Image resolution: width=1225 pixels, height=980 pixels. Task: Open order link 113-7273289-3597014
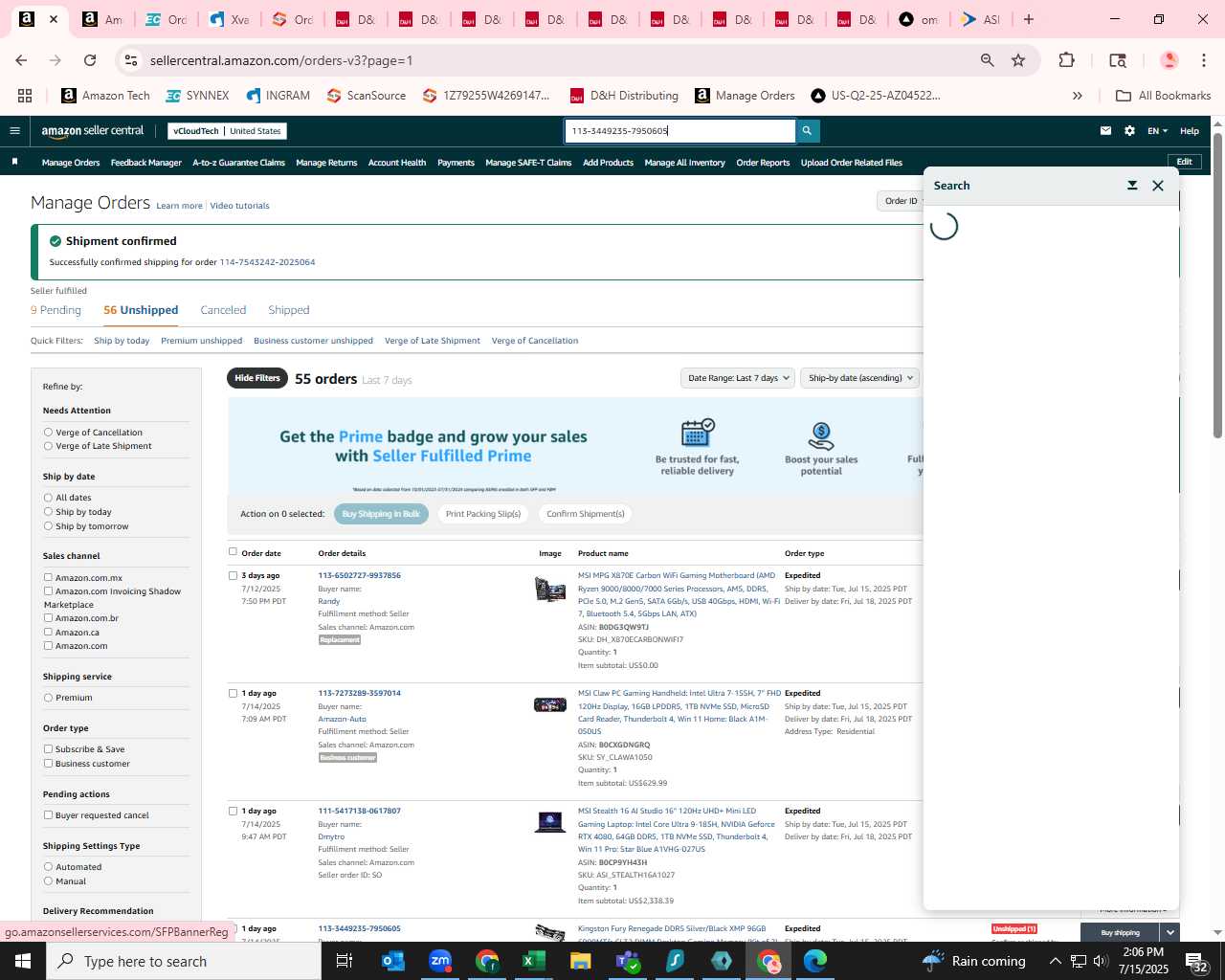[x=360, y=693]
